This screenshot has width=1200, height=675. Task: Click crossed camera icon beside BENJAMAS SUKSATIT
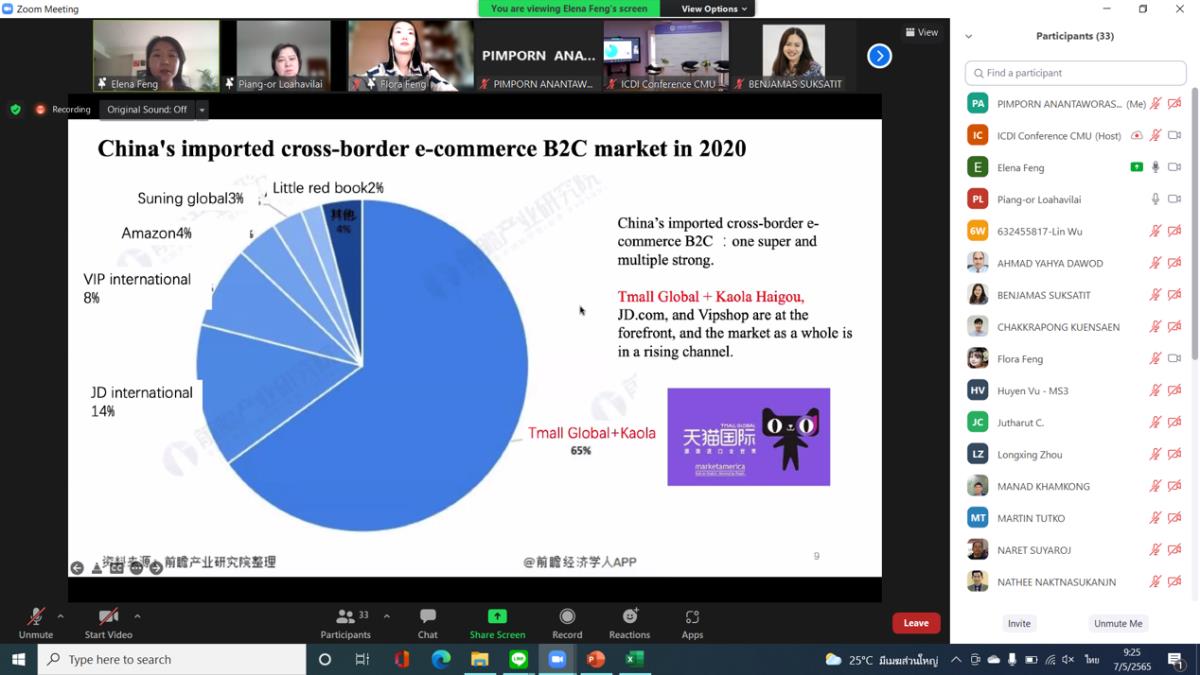[x=1175, y=295]
